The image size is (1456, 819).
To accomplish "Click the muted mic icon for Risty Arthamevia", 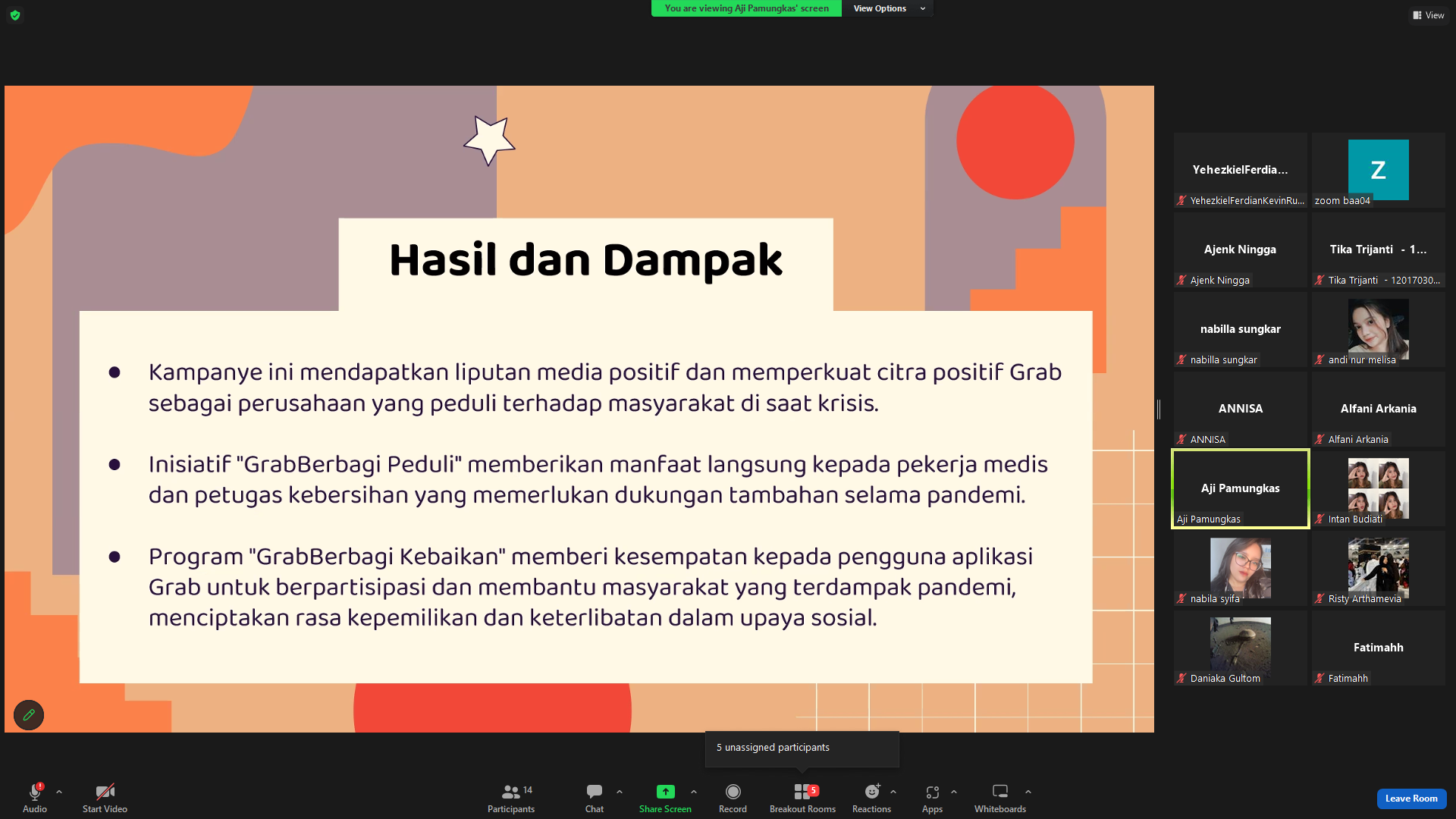I will click(1319, 598).
